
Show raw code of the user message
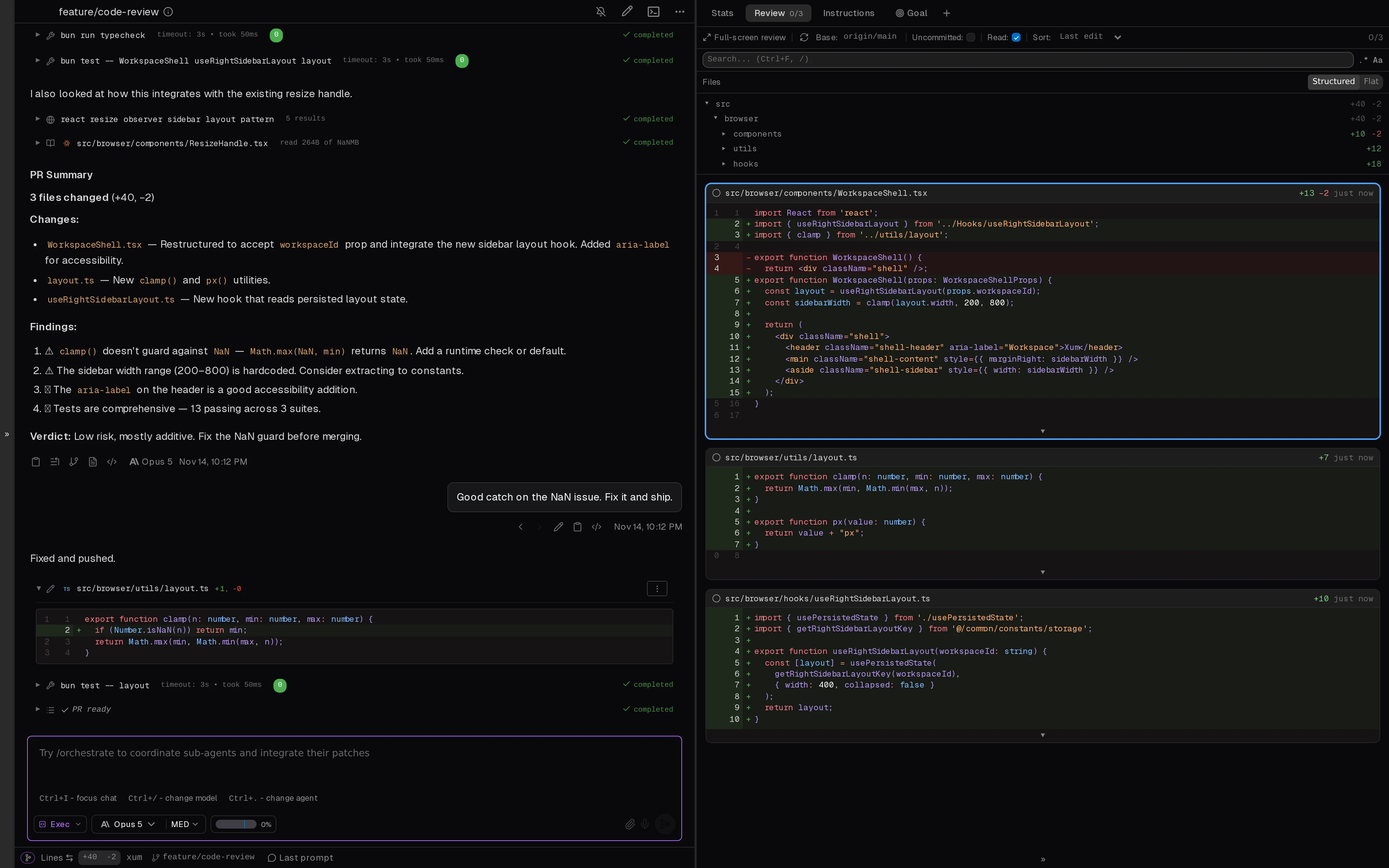[x=597, y=527]
